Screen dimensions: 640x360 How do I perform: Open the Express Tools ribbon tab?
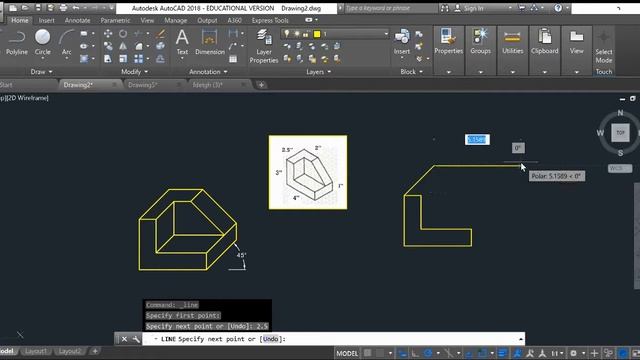(x=270, y=20)
